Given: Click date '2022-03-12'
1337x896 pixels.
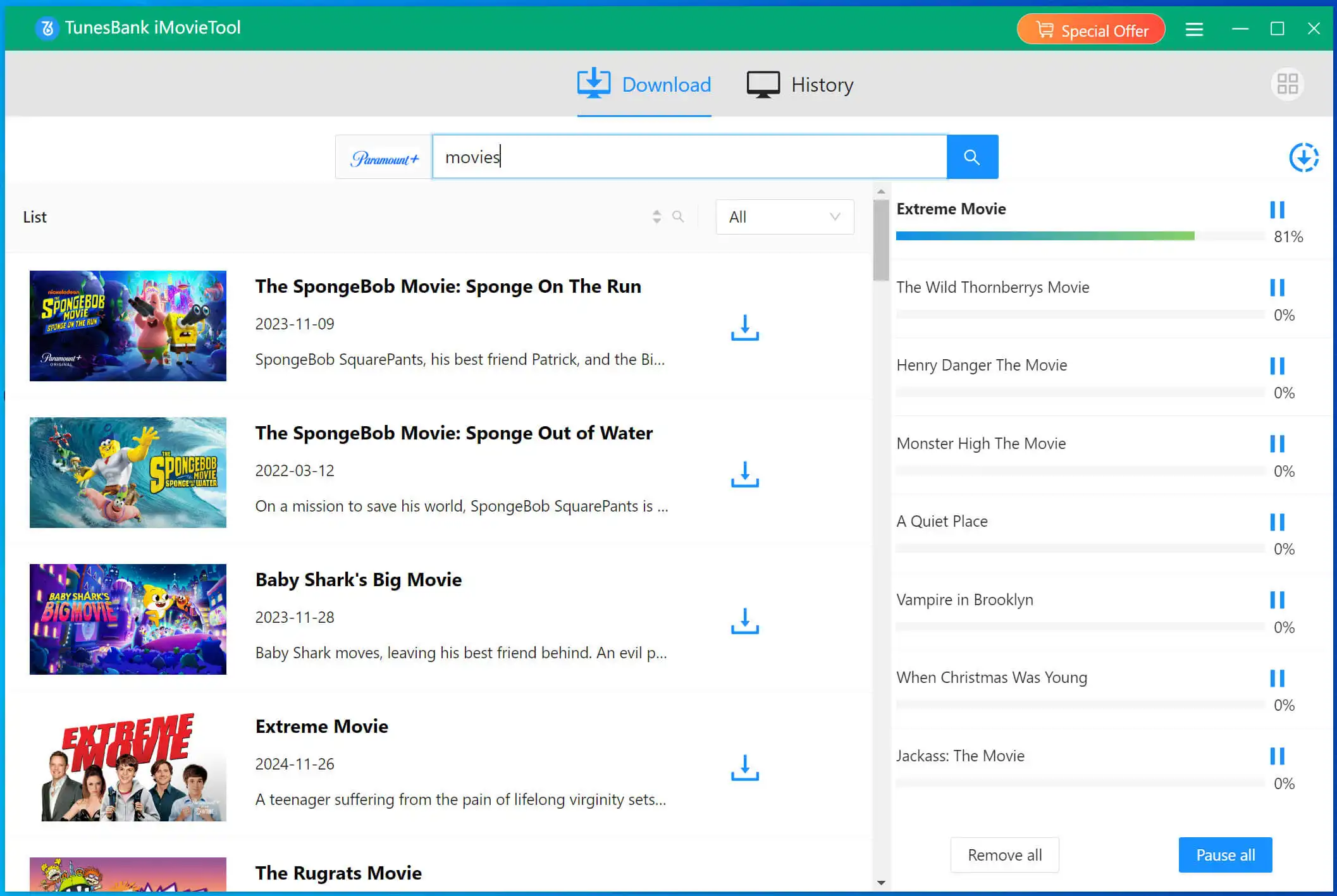Looking at the screenshot, I should [295, 470].
